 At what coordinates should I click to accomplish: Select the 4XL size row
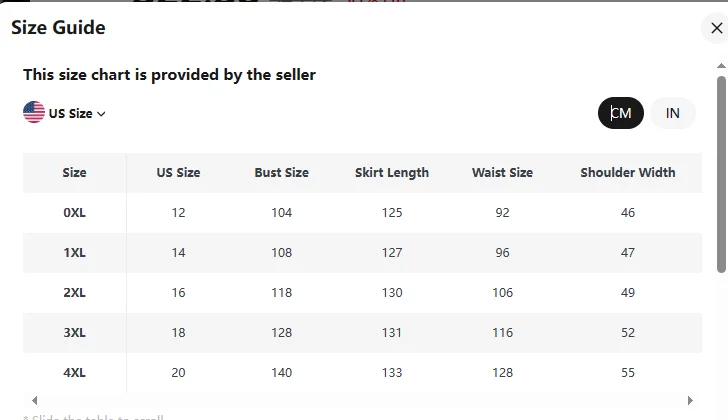coord(74,373)
